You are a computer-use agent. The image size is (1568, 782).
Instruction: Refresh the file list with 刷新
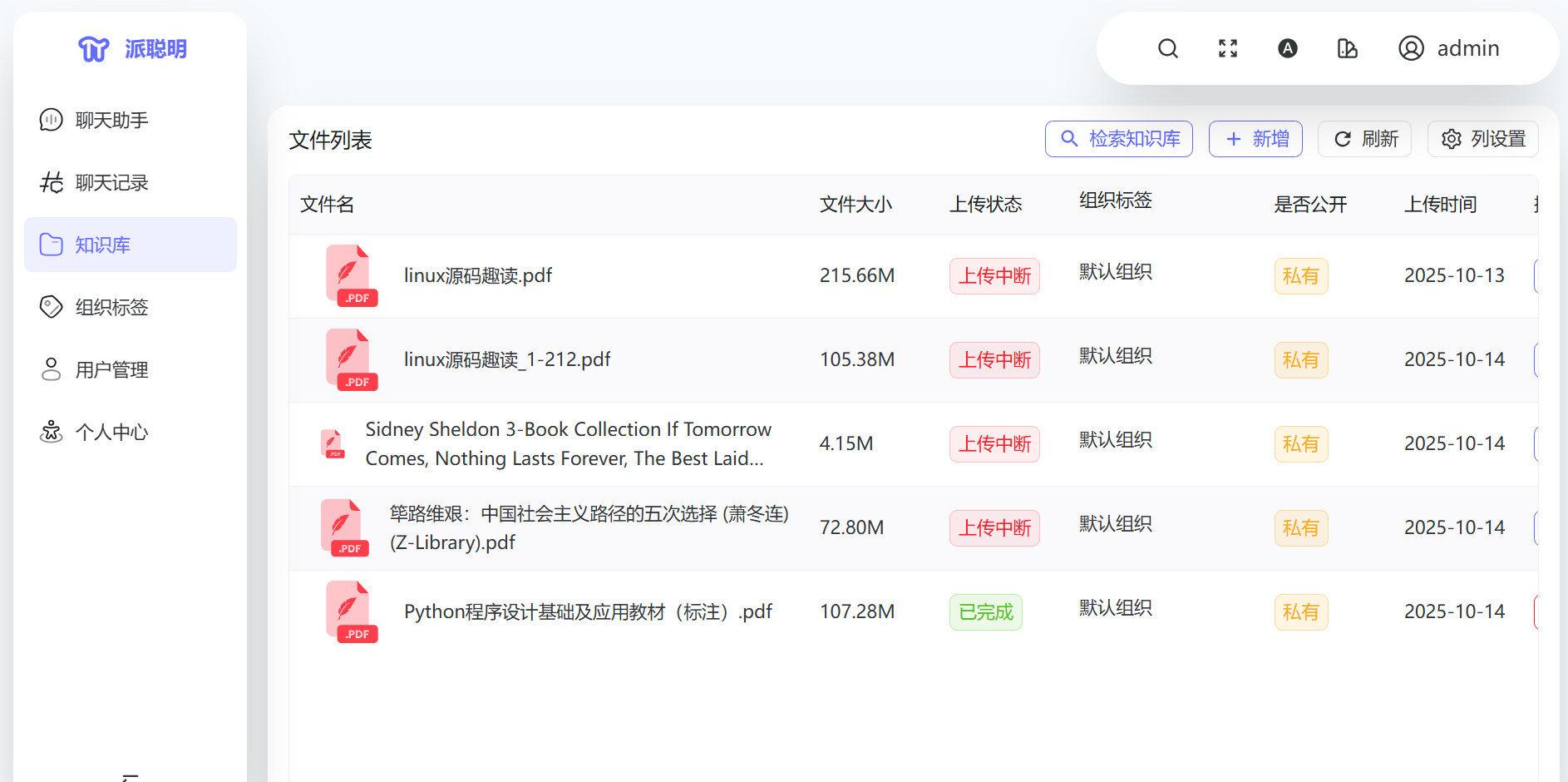click(x=1365, y=139)
